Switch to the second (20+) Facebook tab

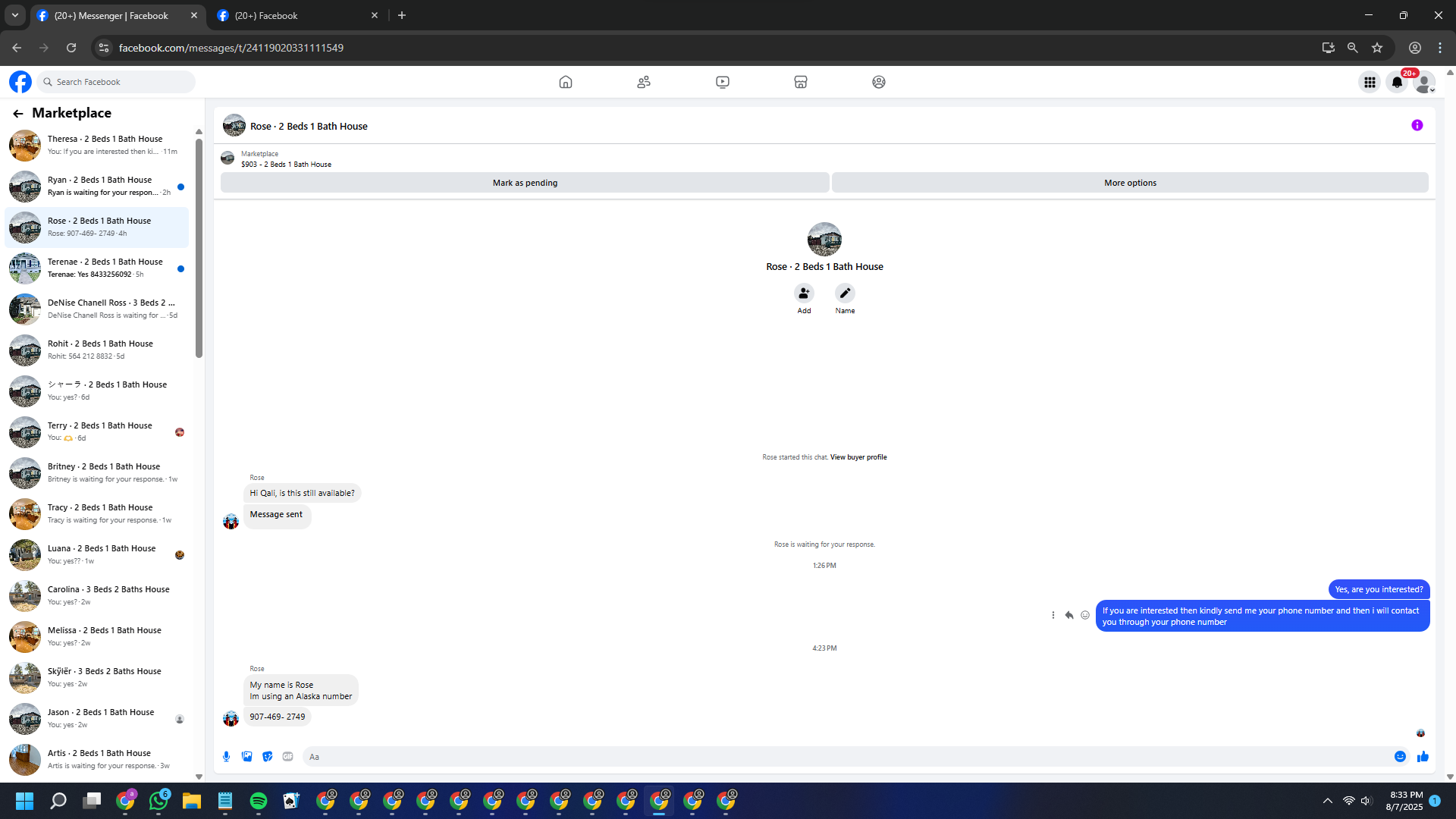(298, 15)
